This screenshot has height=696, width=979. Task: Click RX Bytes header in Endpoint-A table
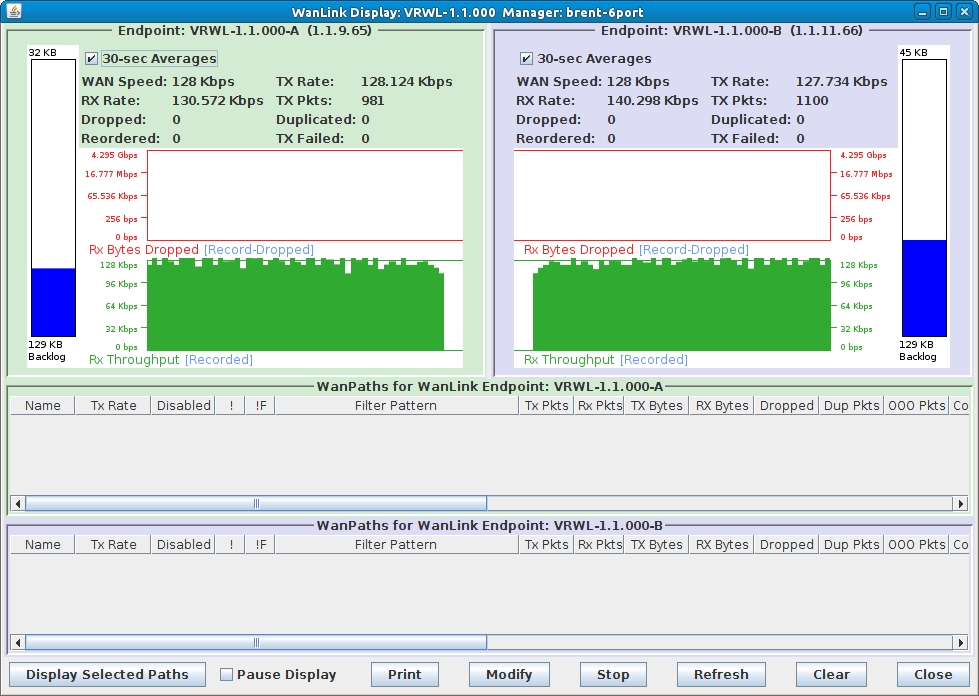click(x=722, y=406)
